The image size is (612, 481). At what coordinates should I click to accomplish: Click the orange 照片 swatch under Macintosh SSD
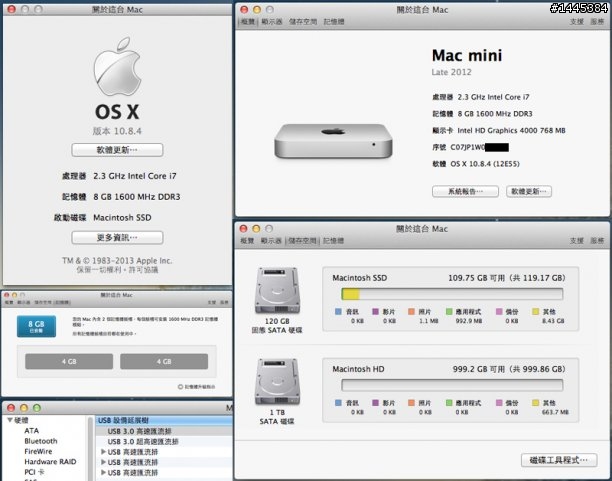[411, 312]
